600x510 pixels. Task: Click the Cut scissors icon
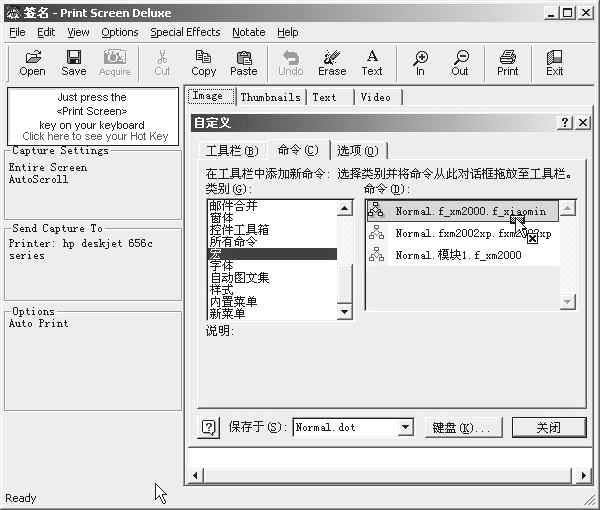click(x=162, y=63)
